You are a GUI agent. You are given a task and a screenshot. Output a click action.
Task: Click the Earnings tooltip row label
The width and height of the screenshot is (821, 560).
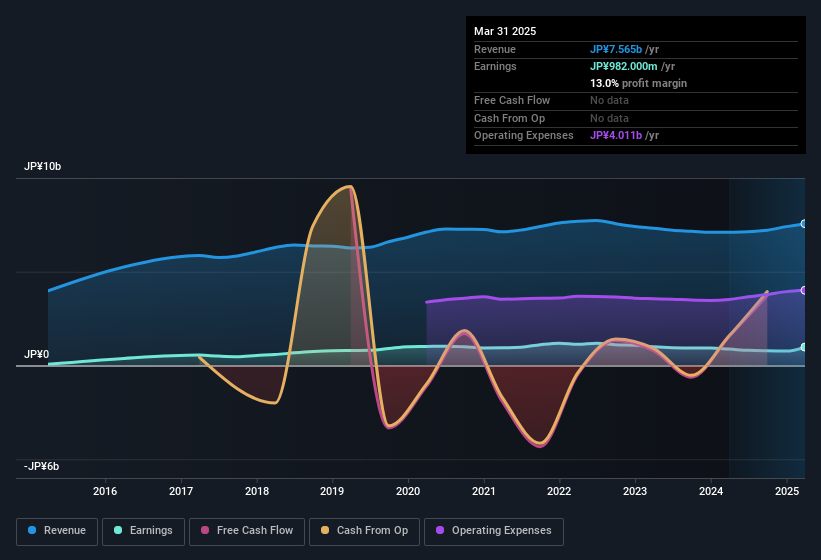point(495,66)
